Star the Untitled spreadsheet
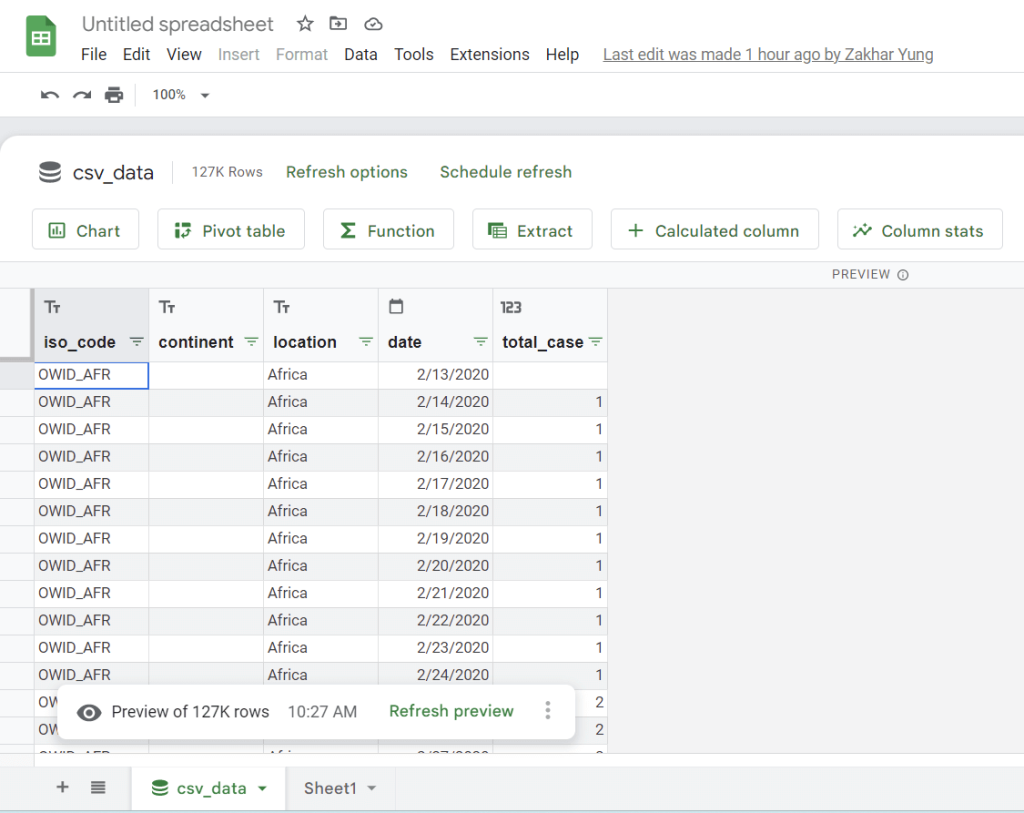Image resolution: width=1024 pixels, height=813 pixels. 304,23
